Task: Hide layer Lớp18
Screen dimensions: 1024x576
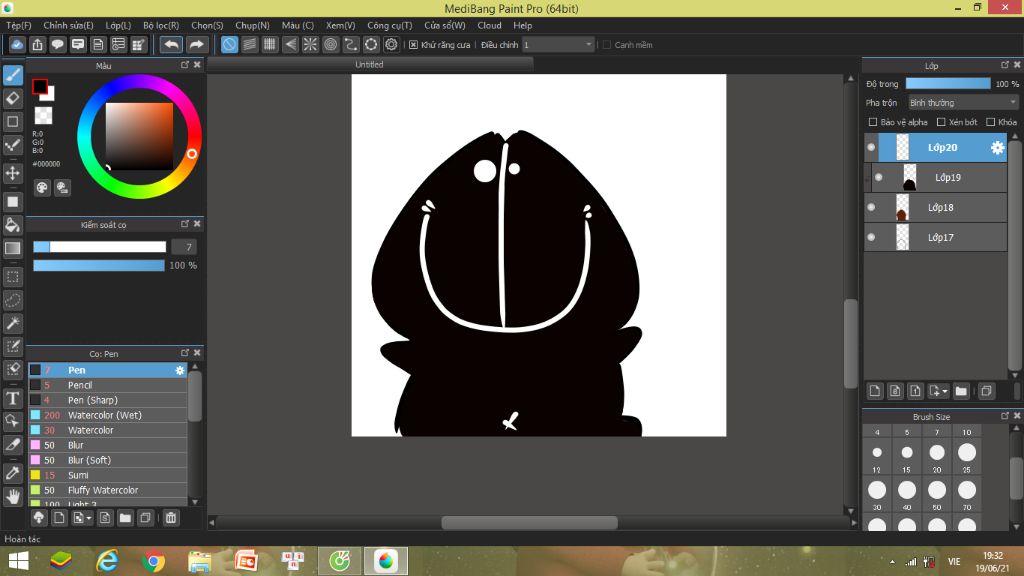Action: (x=871, y=208)
